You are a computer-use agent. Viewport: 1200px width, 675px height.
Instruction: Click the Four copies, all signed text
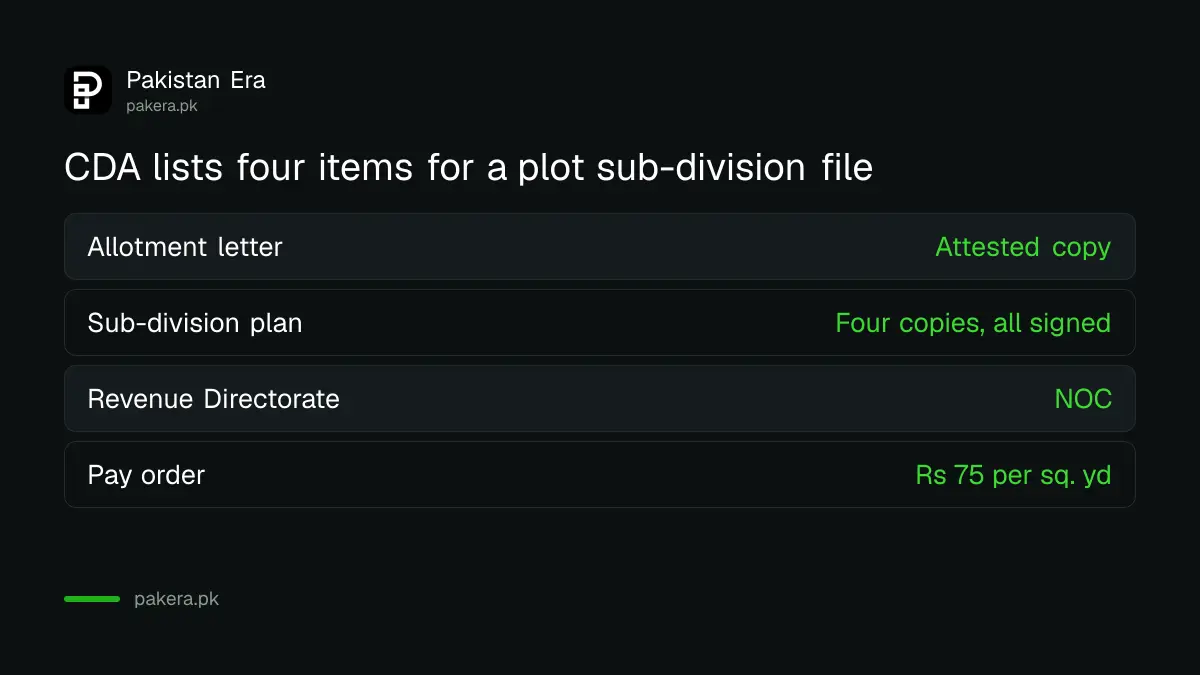click(x=973, y=323)
